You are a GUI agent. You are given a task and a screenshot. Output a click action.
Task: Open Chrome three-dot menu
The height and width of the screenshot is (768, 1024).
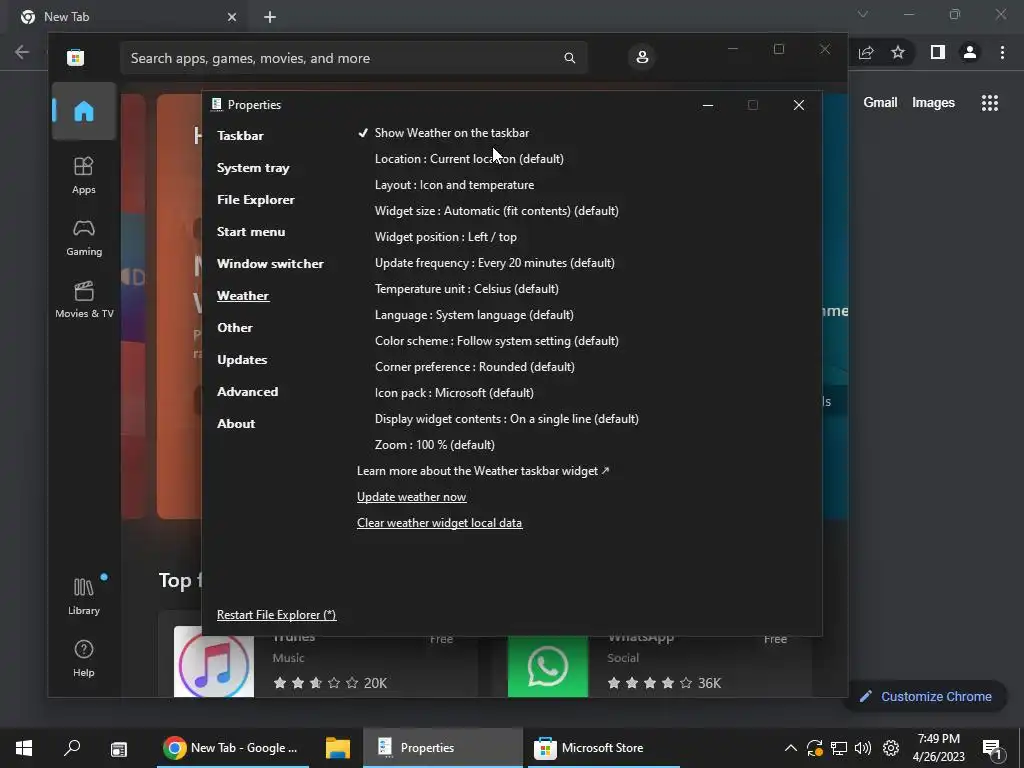tap(1002, 52)
